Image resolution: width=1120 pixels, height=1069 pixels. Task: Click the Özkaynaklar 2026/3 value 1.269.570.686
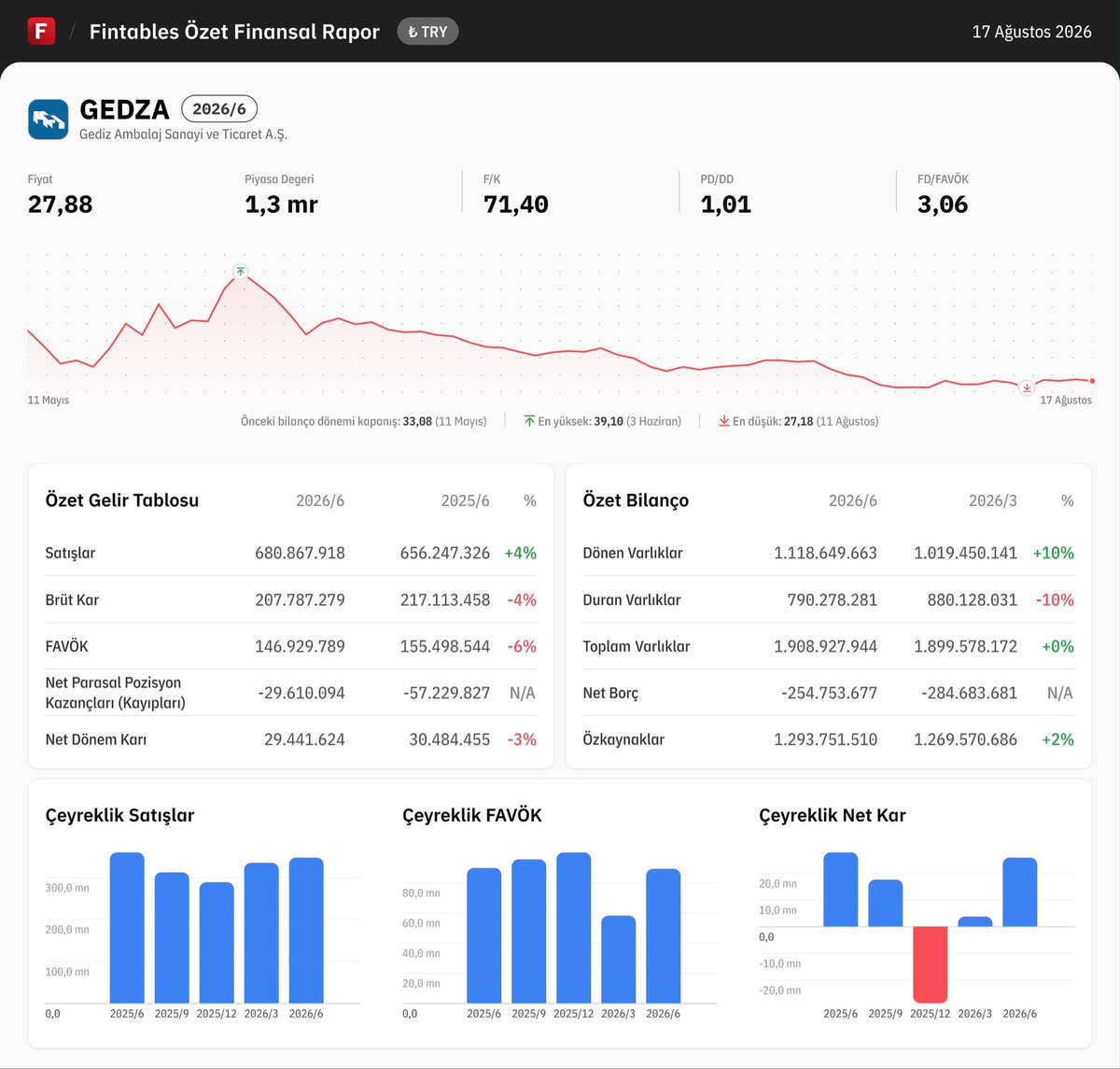(x=965, y=739)
